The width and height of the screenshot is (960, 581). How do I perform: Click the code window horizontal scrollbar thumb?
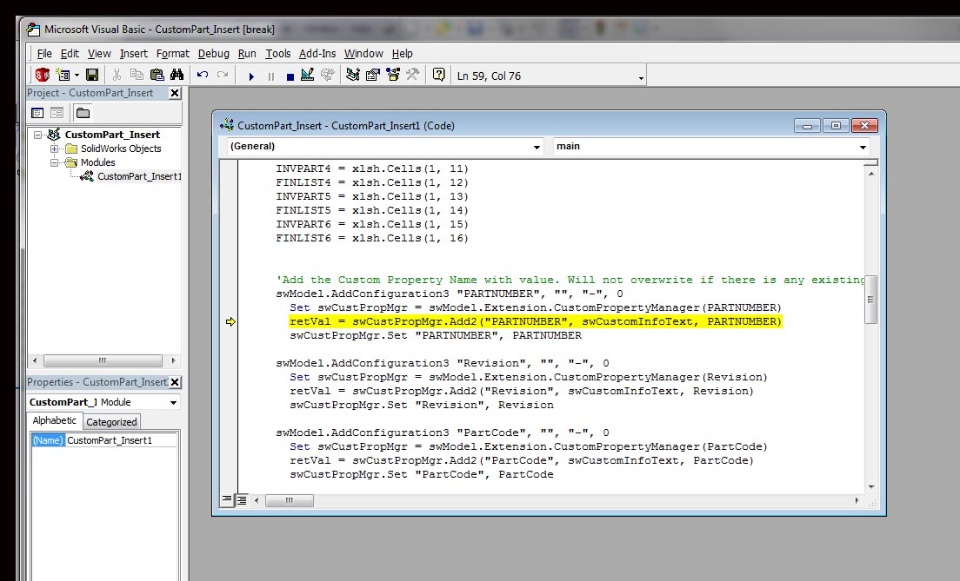289,501
